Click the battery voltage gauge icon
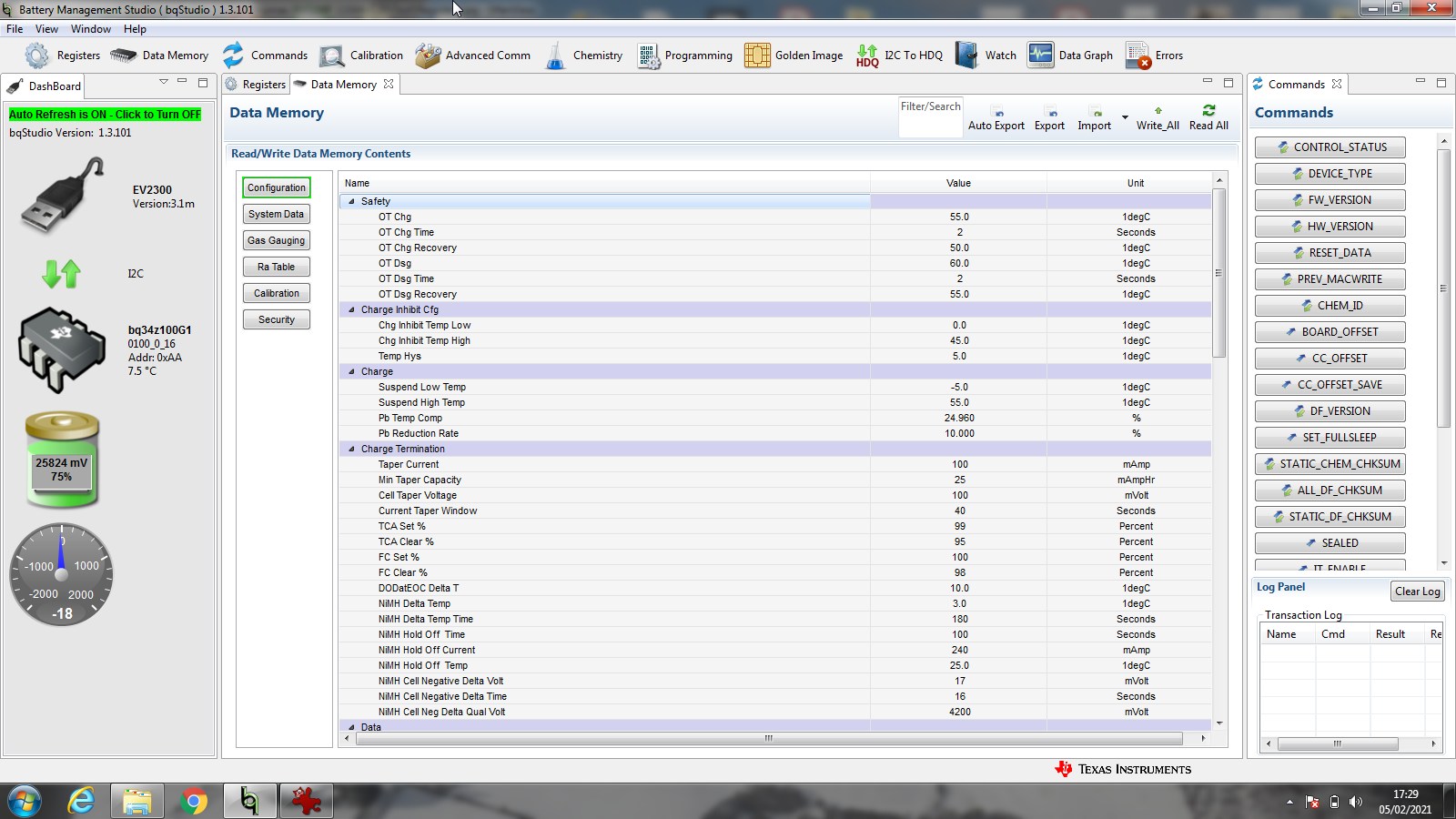The image size is (1456, 819). 62,460
